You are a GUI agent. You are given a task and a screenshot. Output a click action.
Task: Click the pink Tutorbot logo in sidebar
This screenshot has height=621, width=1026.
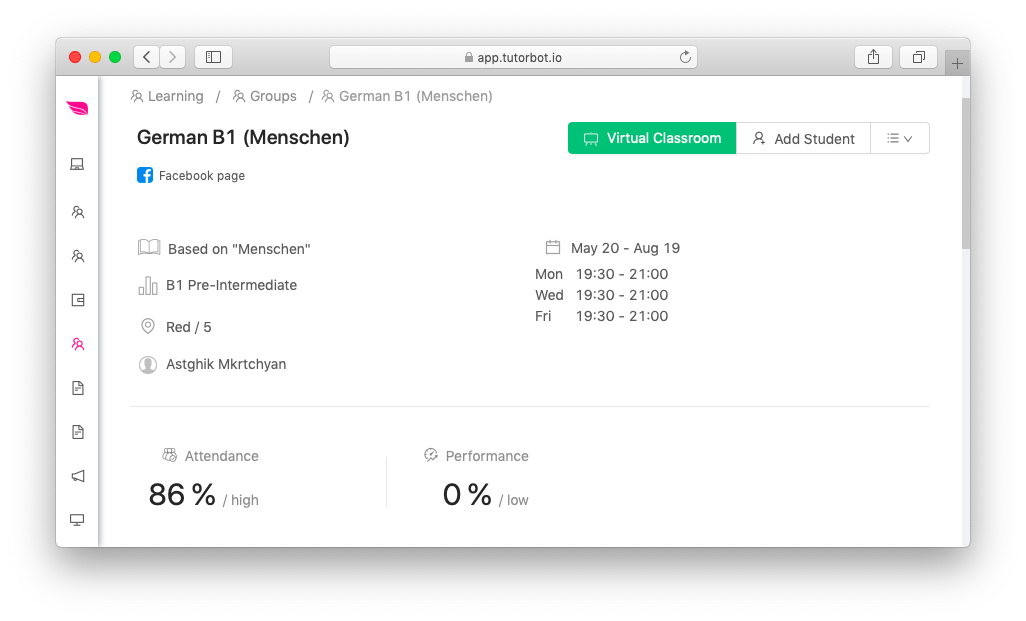point(77,108)
